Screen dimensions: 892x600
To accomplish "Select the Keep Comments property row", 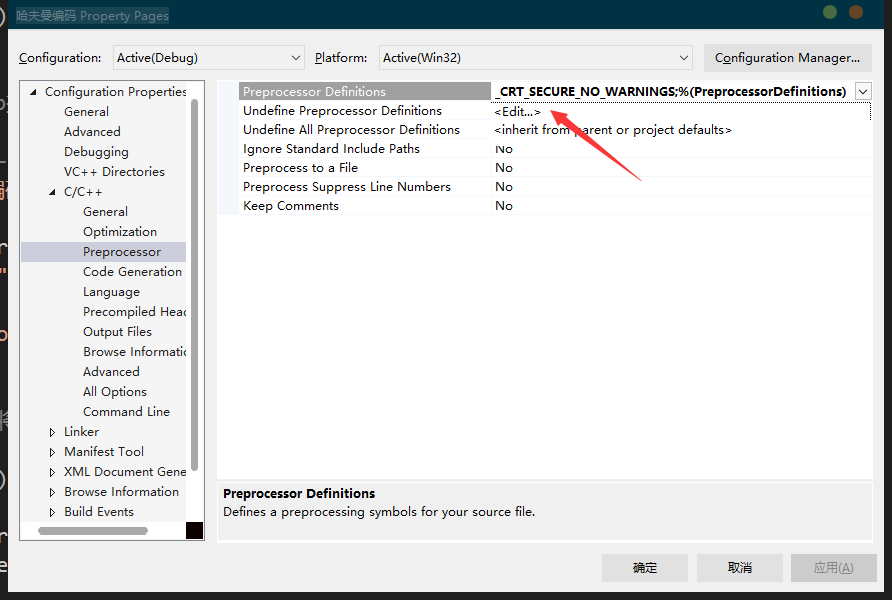I will point(365,206).
